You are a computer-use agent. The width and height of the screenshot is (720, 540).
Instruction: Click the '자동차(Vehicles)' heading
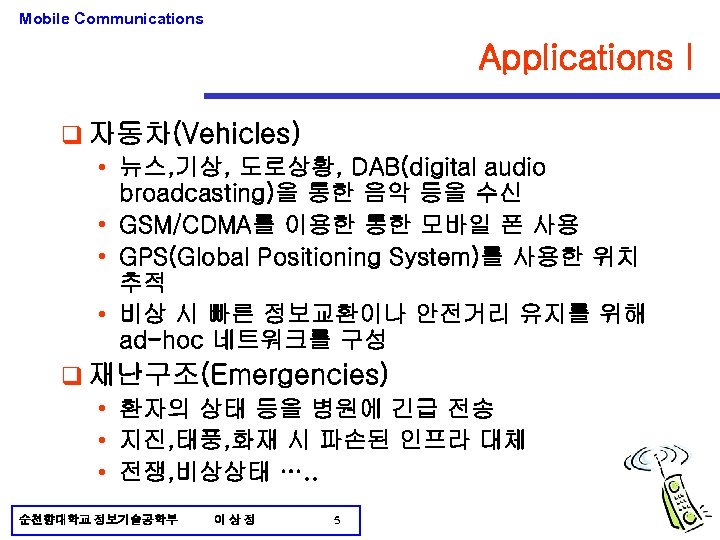coord(195,134)
